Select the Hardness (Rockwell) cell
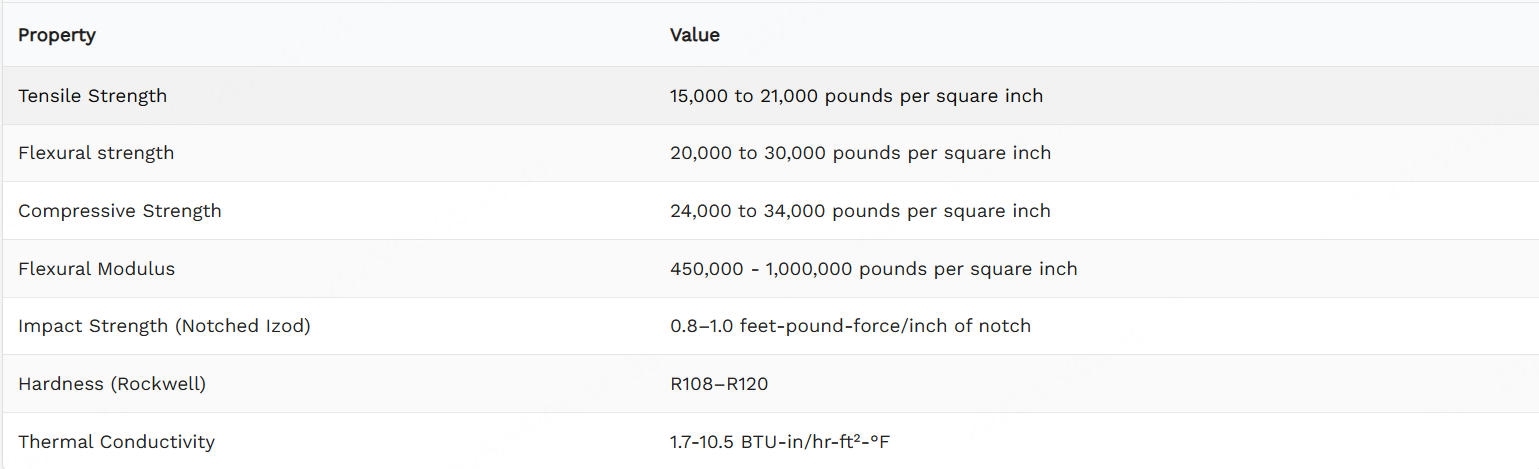The width and height of the screenshot is (1539, 469). [x=112, y=384]
